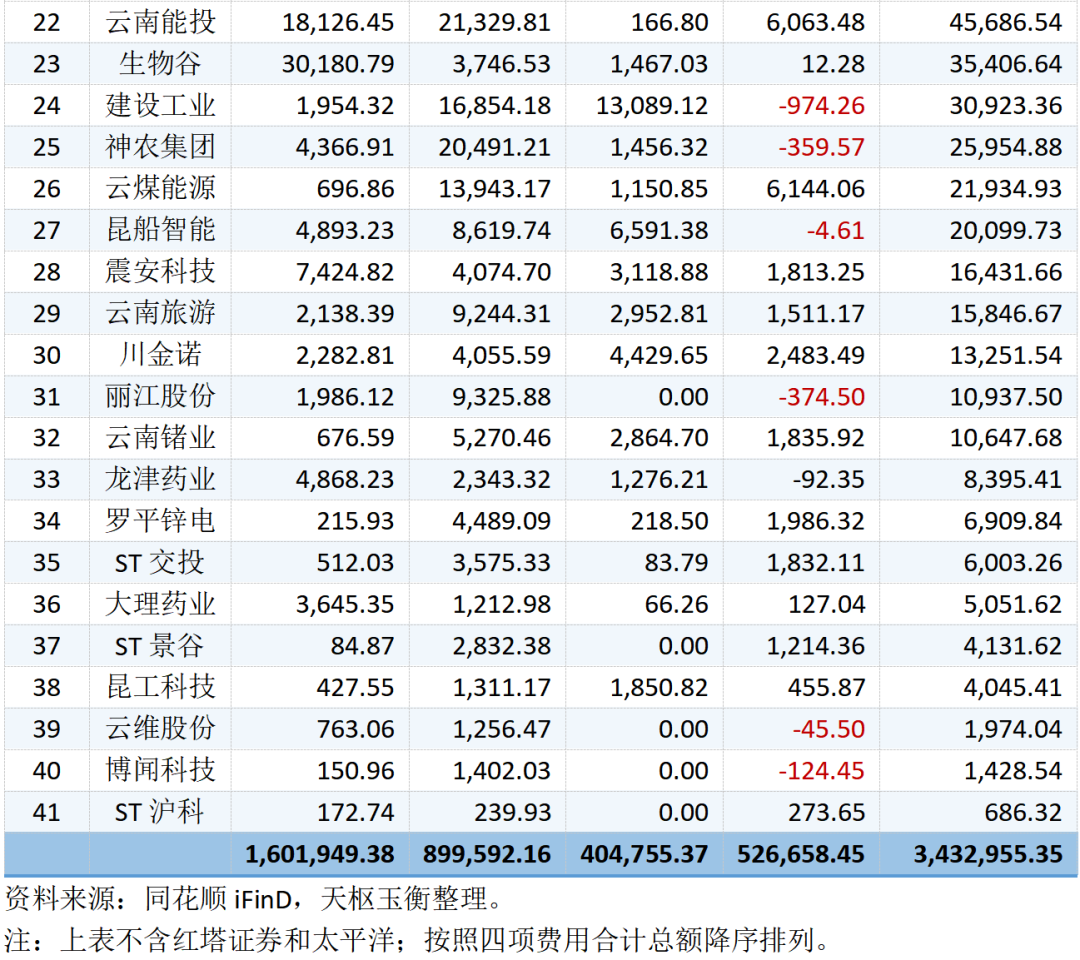Click the grand total 3,432,955.35 cell

pyautogui.click(x=988, y=855)
